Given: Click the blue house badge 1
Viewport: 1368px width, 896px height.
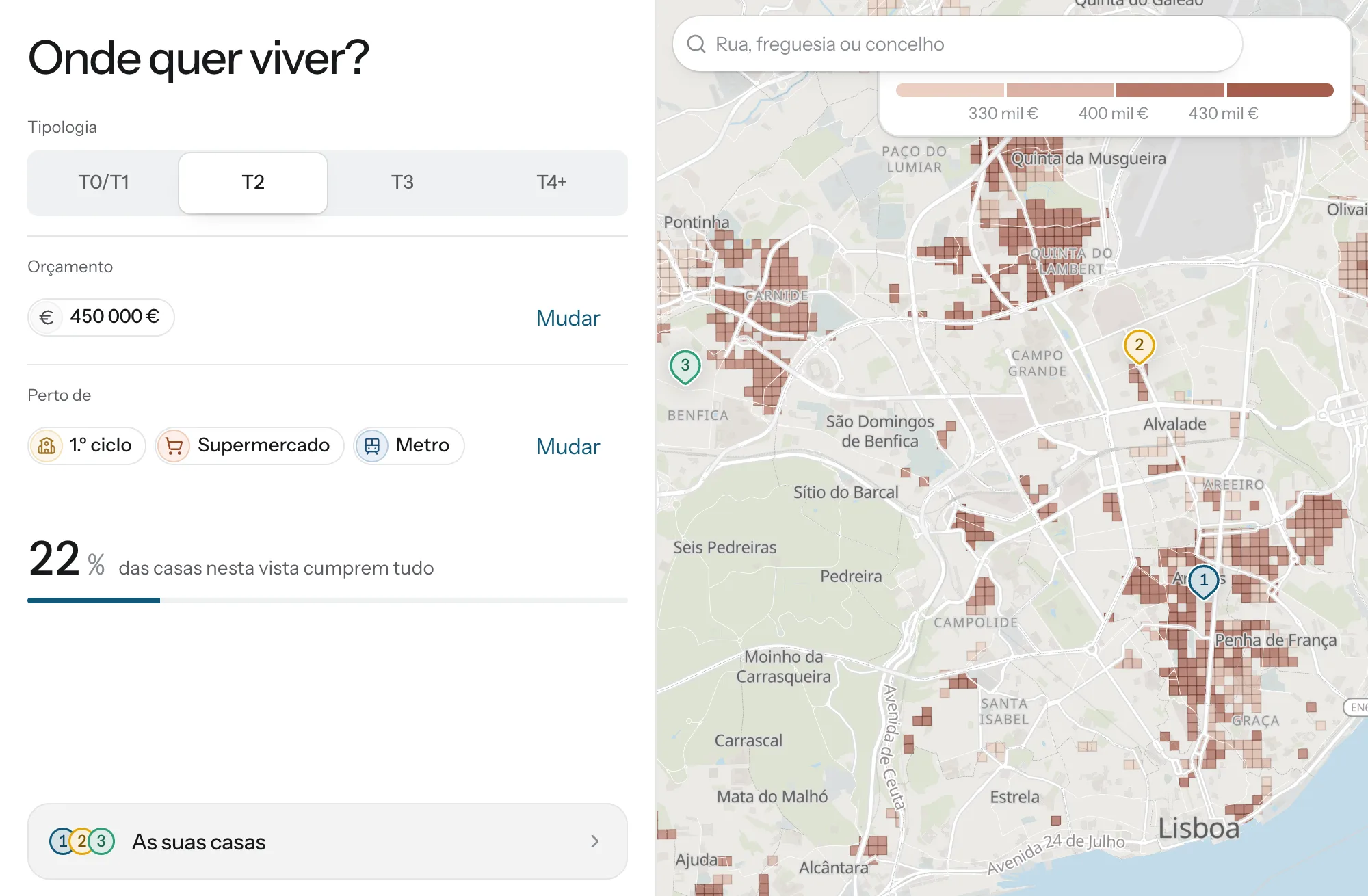Looking at the screenshot, I should click(61, 841).
